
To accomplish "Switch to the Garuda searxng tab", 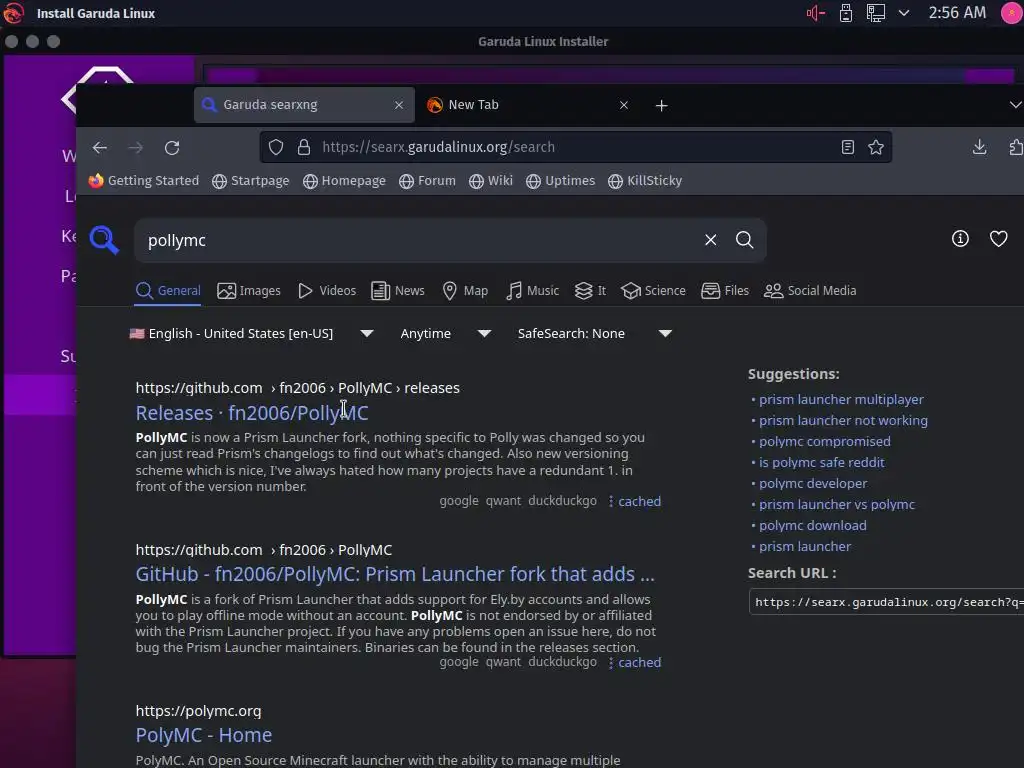I will pos(304,105).
